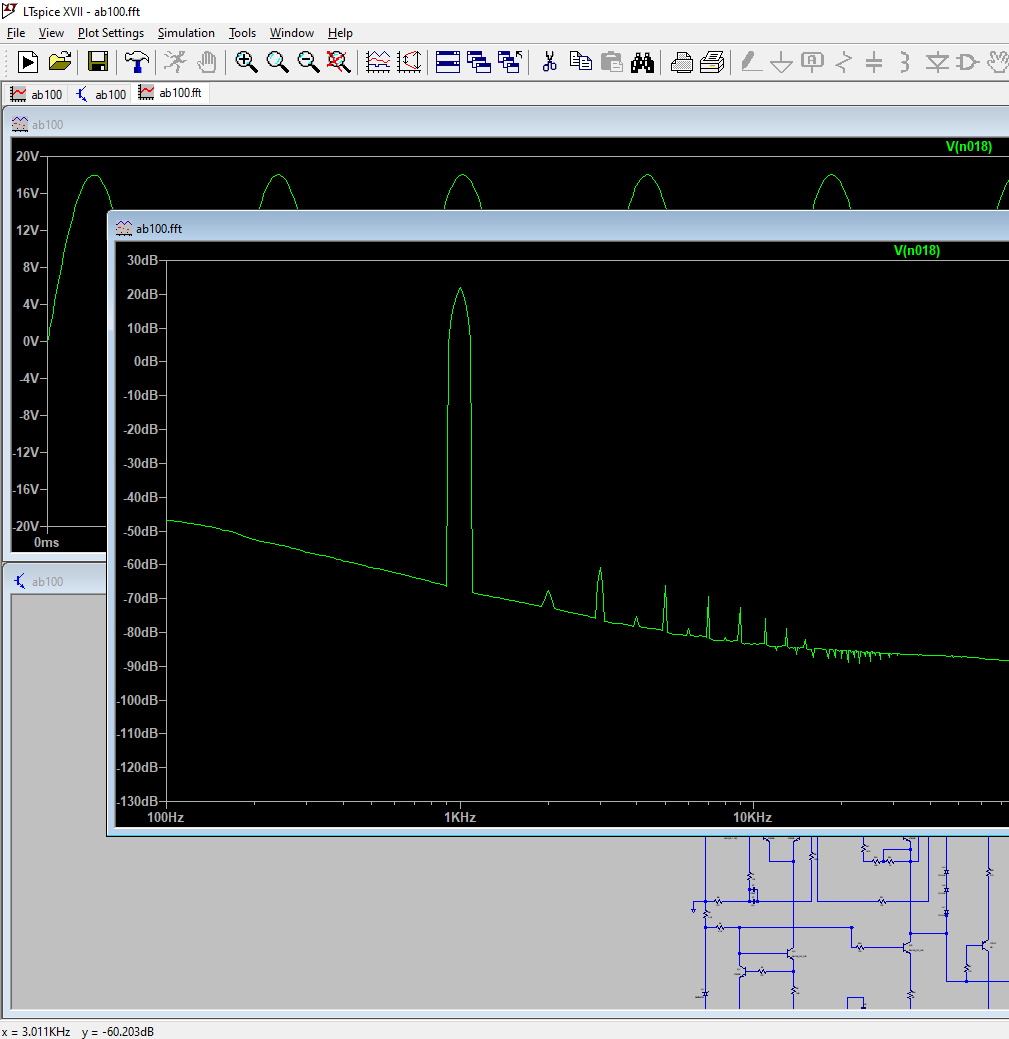Activate the Zoom Out magnifier icon
The image size is (1009, 1039).
308,62
